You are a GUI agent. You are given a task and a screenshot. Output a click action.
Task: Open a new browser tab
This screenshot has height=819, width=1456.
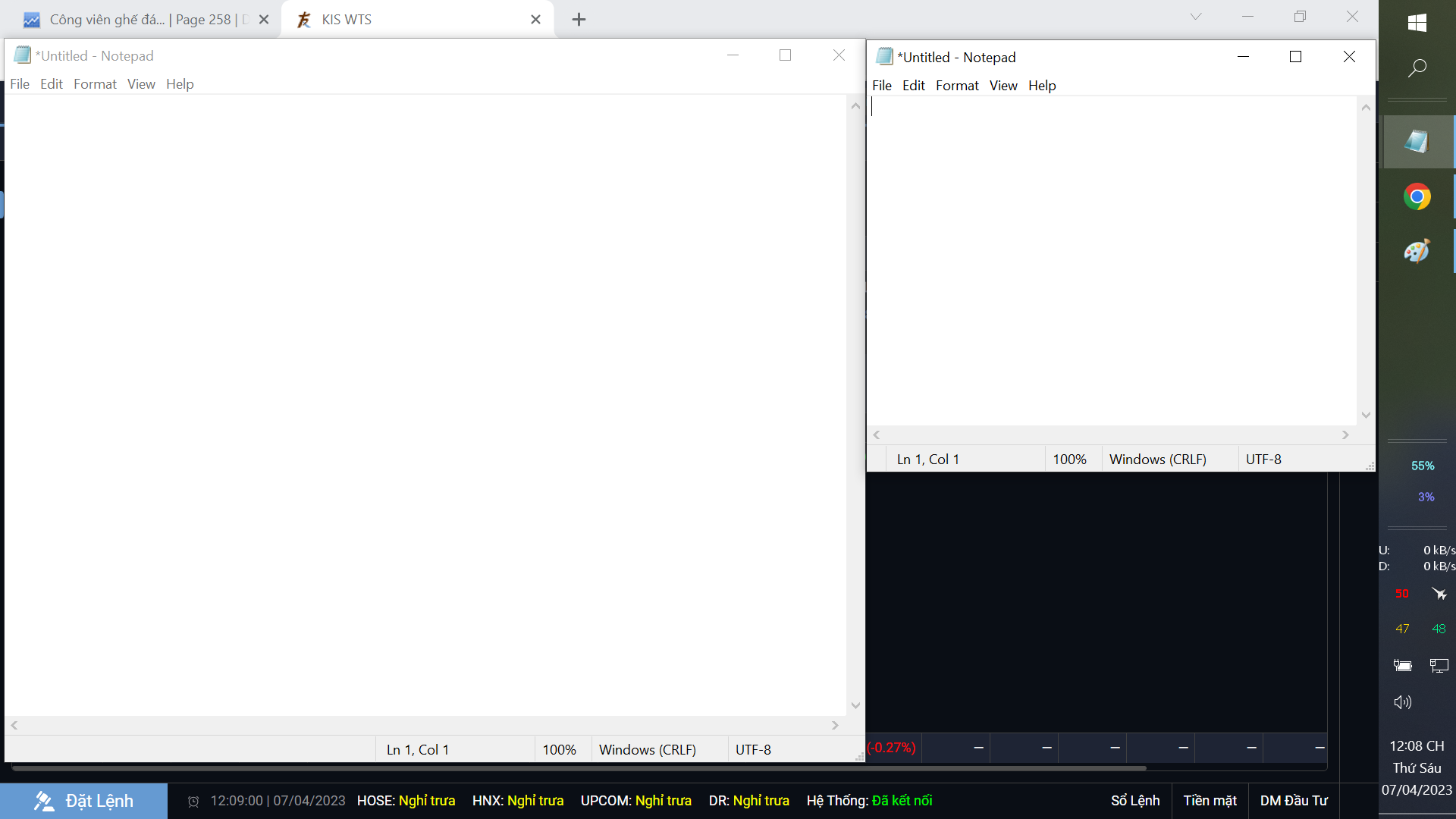579,20
